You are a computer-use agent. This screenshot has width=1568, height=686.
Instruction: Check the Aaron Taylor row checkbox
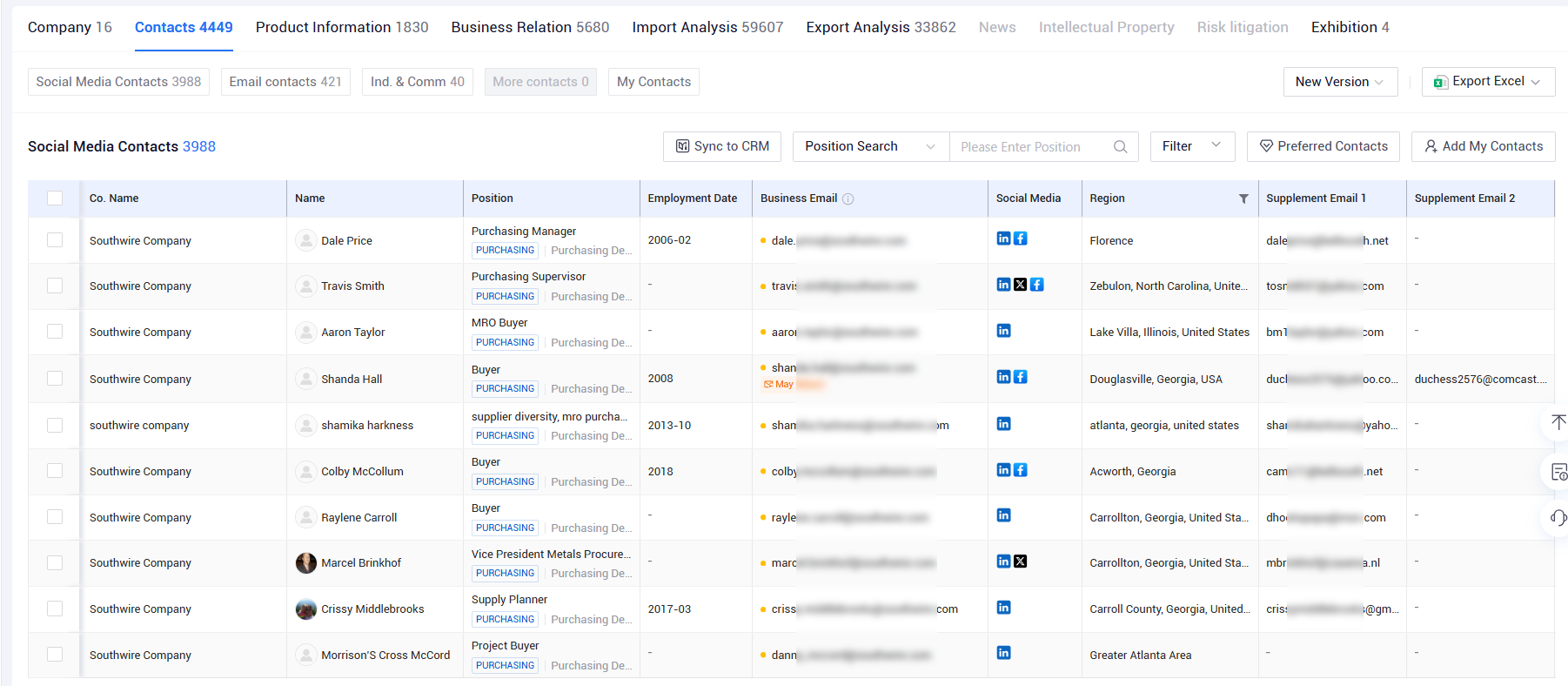(x=55, y=332)
